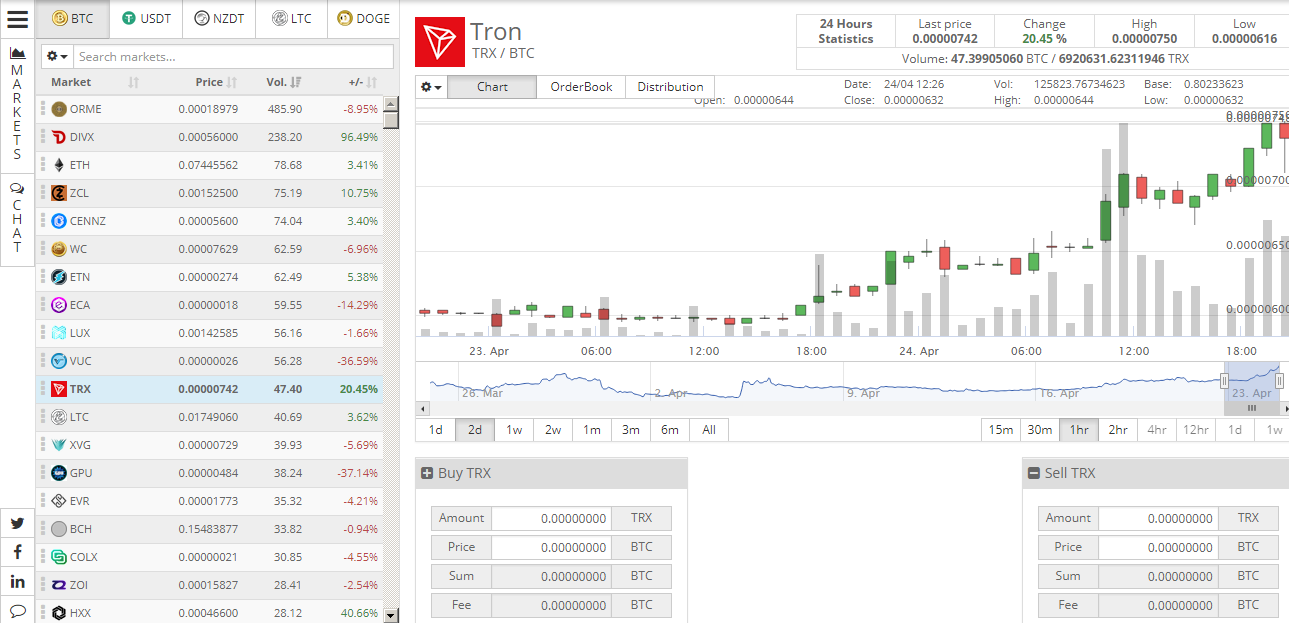The width and height of the screenshot is (1289, 623).
Task: Click the VUC coin icon
Action: 59,361
